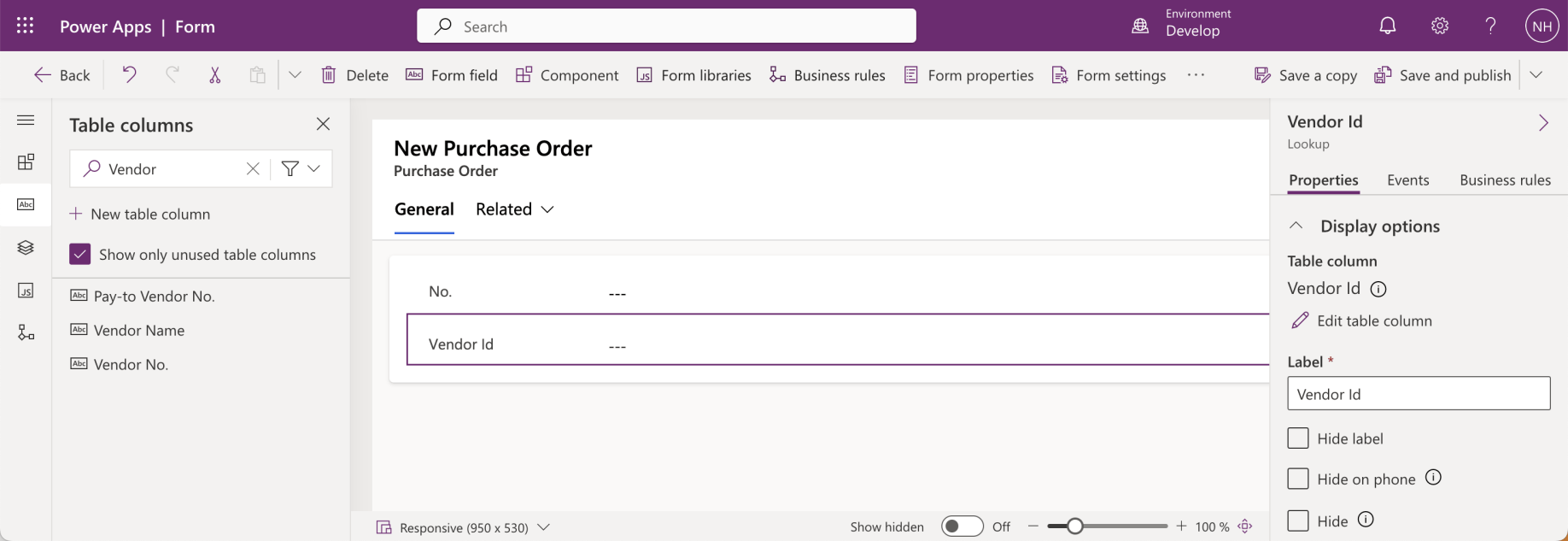Click Edit table column

[x=1361, y=320]
